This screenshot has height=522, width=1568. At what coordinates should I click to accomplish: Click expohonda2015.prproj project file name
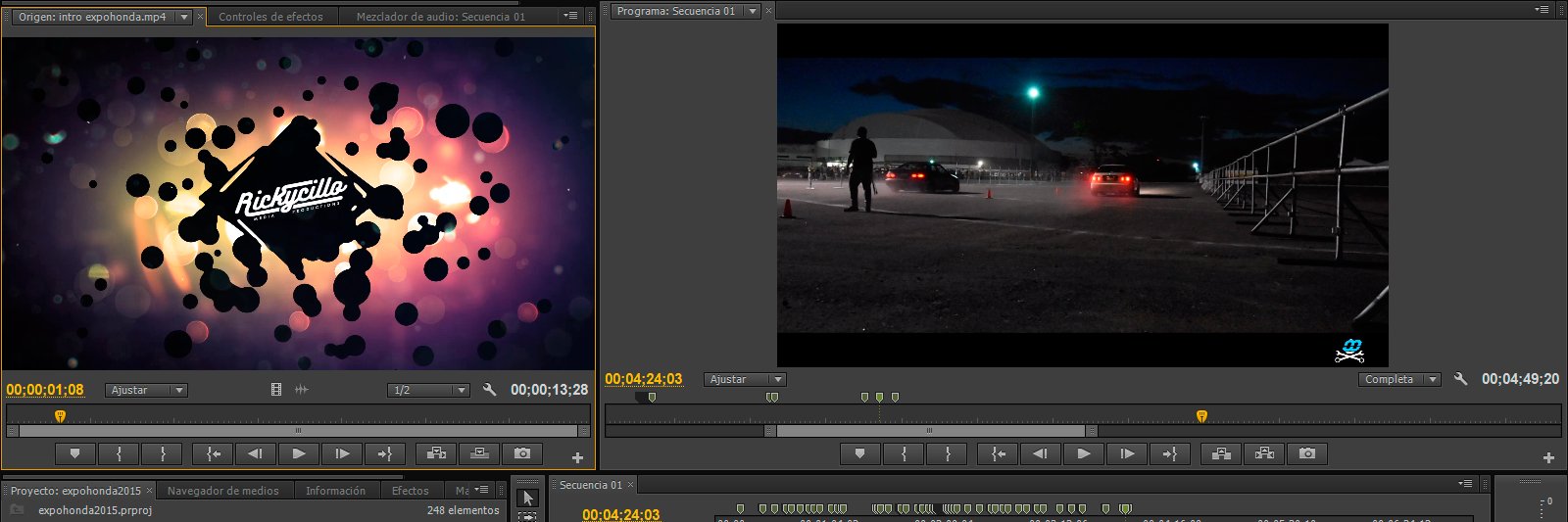click(x=95, y=510)
